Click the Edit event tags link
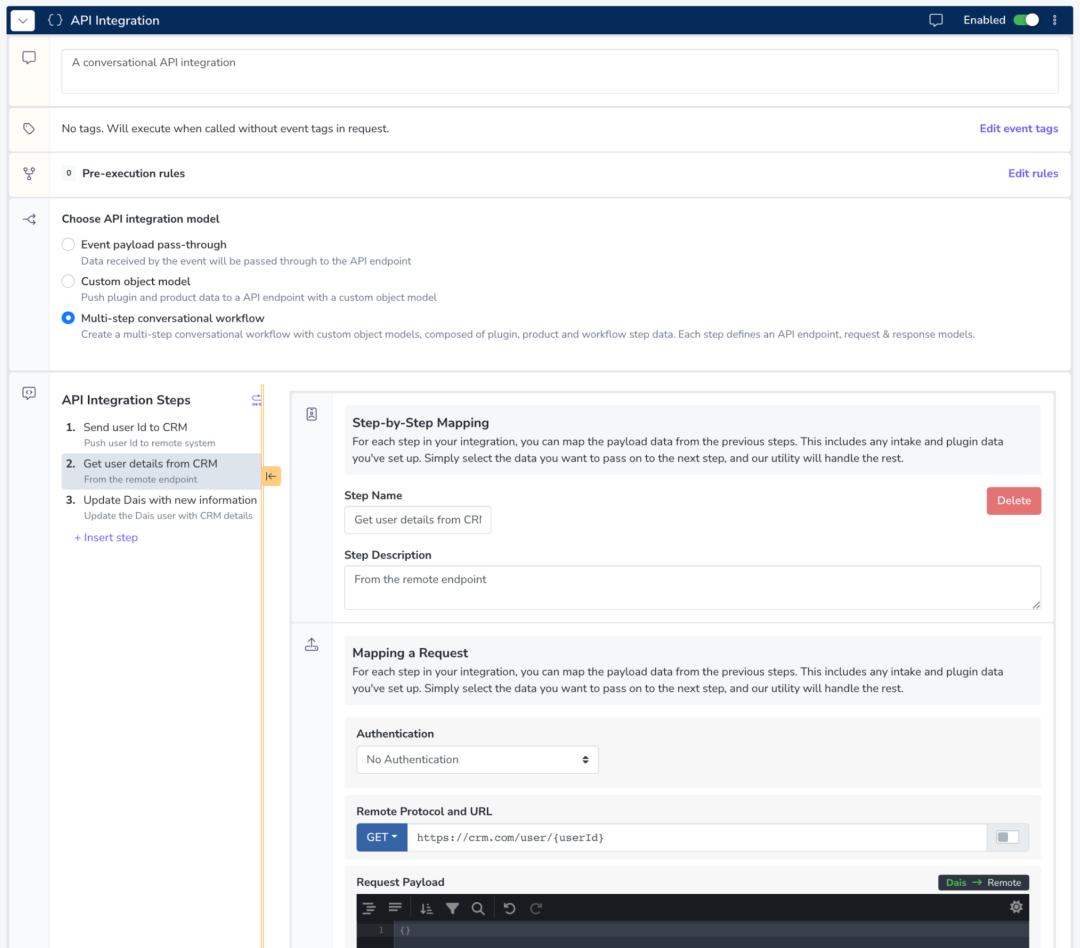This screenshot has height=948, width=1080. coord(1018,129)
